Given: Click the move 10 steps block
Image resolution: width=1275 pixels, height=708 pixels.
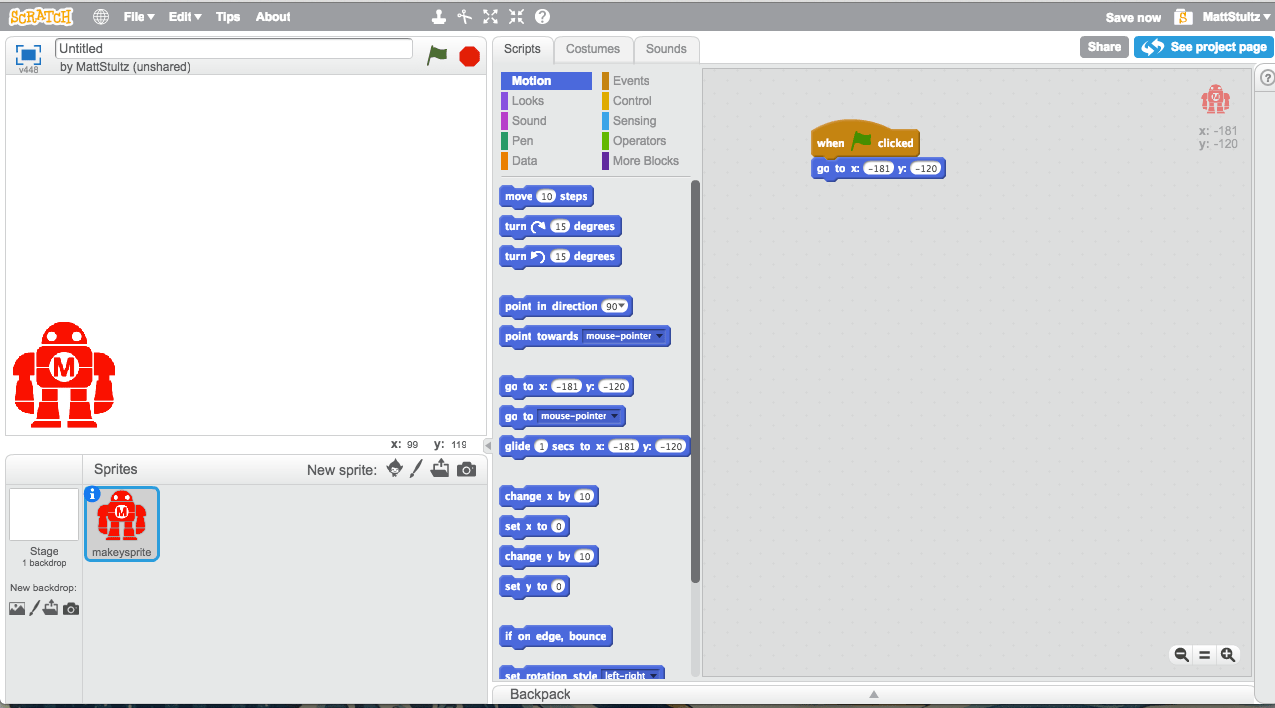Looking at the screenshot, I should [546, 196].
